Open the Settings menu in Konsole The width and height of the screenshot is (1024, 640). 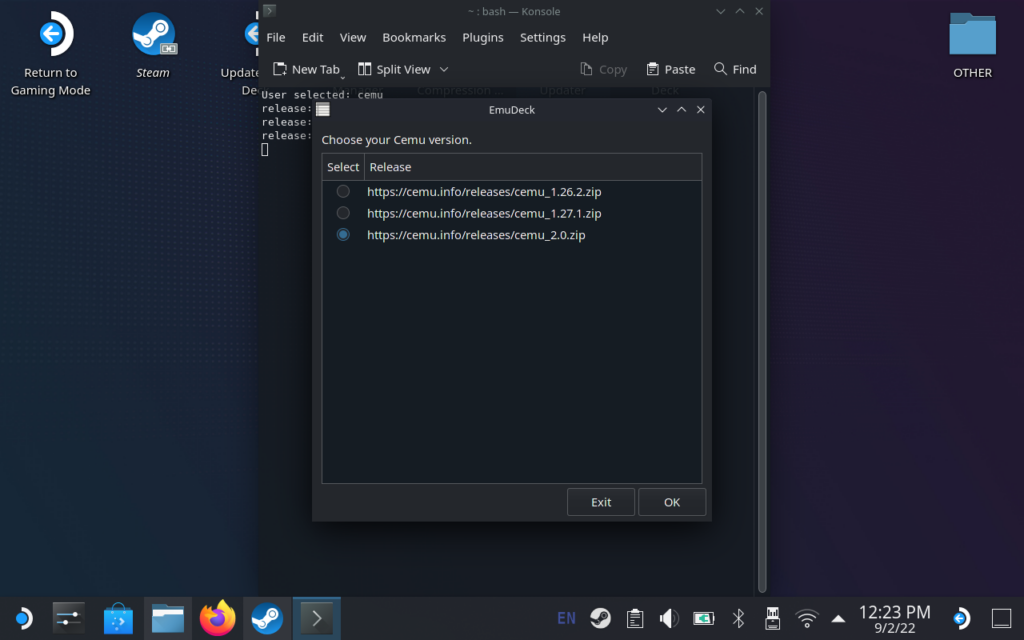pyautogui.click(x=543, y=37)
